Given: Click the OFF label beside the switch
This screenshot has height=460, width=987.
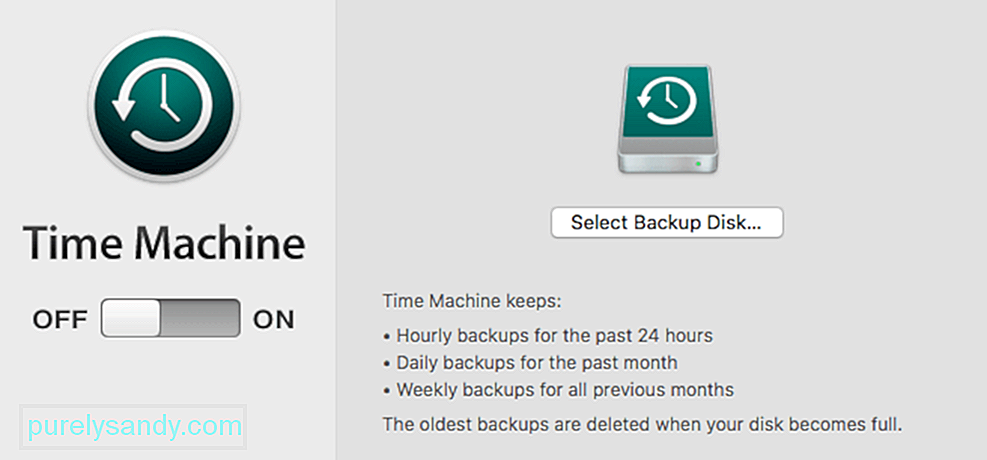Looking at the screenshot, I should (60, 320).
